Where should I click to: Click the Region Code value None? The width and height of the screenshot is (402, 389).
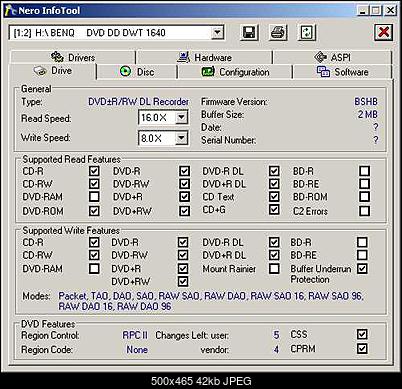137,349
